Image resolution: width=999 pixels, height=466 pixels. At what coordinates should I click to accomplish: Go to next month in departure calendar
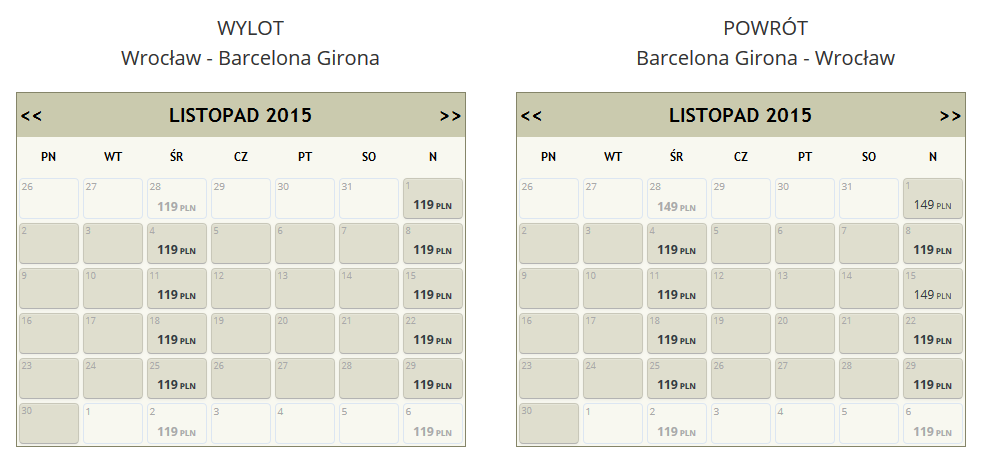coord(450,116)
